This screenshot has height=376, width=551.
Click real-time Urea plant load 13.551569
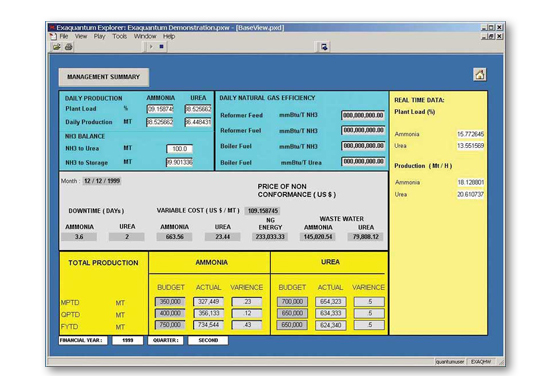tap(471, 145)
